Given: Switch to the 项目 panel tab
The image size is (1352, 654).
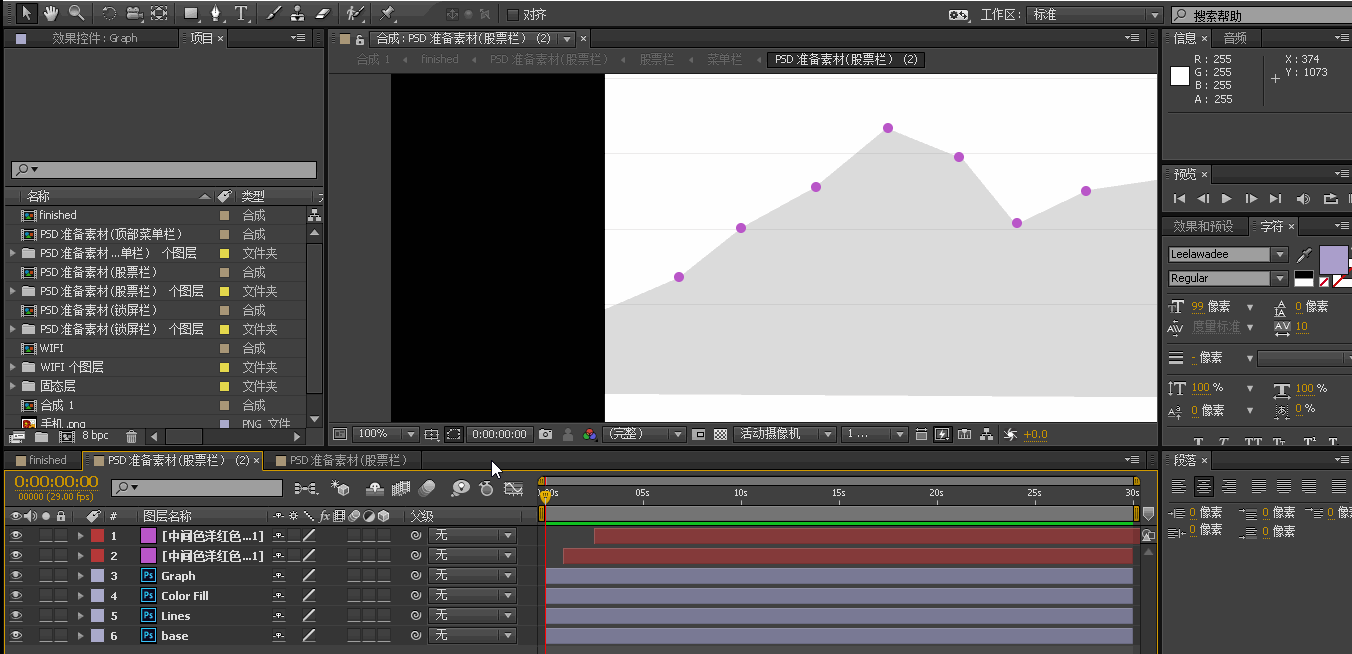Looking at the screenshot, I should 202,38.
